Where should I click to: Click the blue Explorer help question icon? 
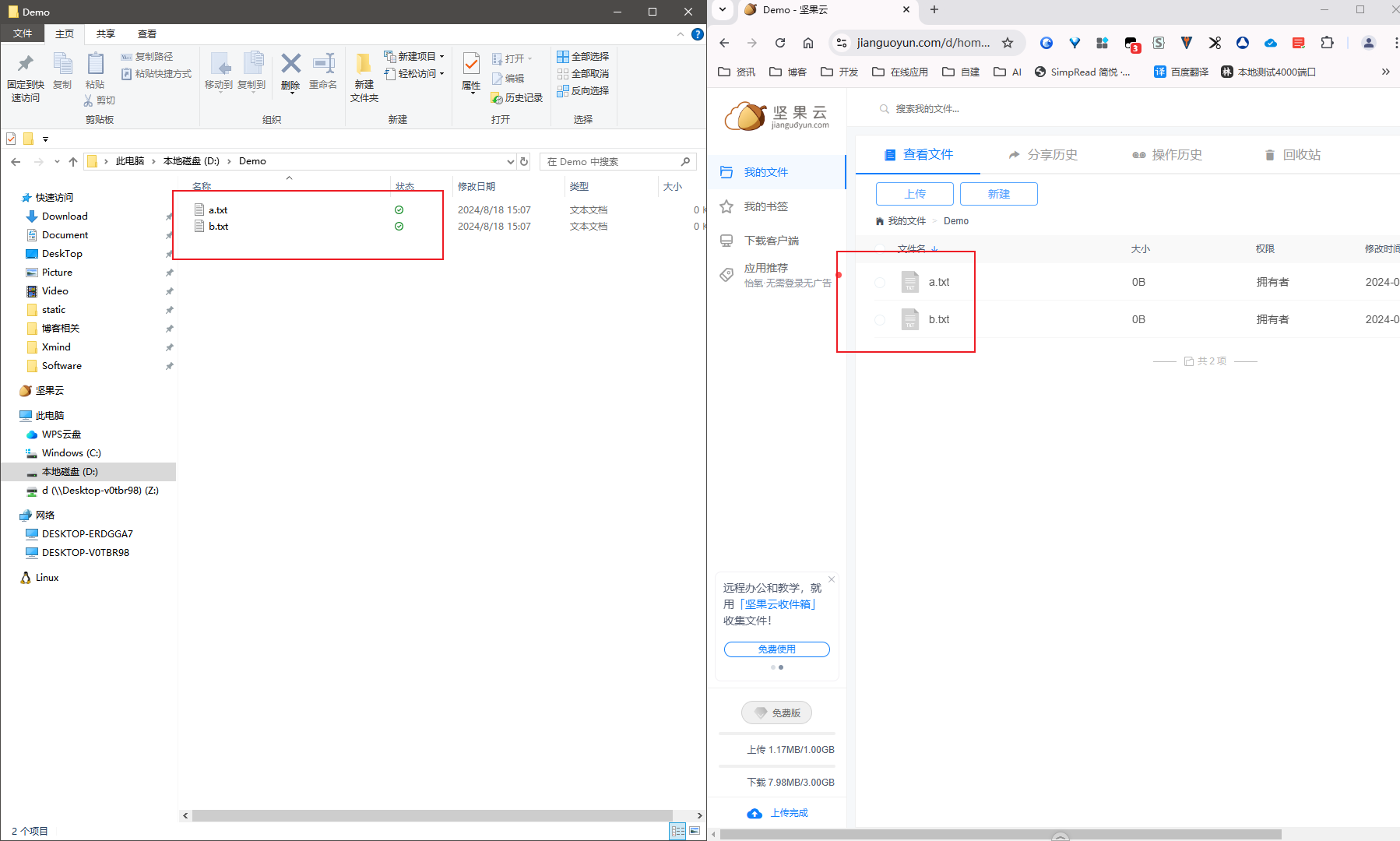click(698, 34)
